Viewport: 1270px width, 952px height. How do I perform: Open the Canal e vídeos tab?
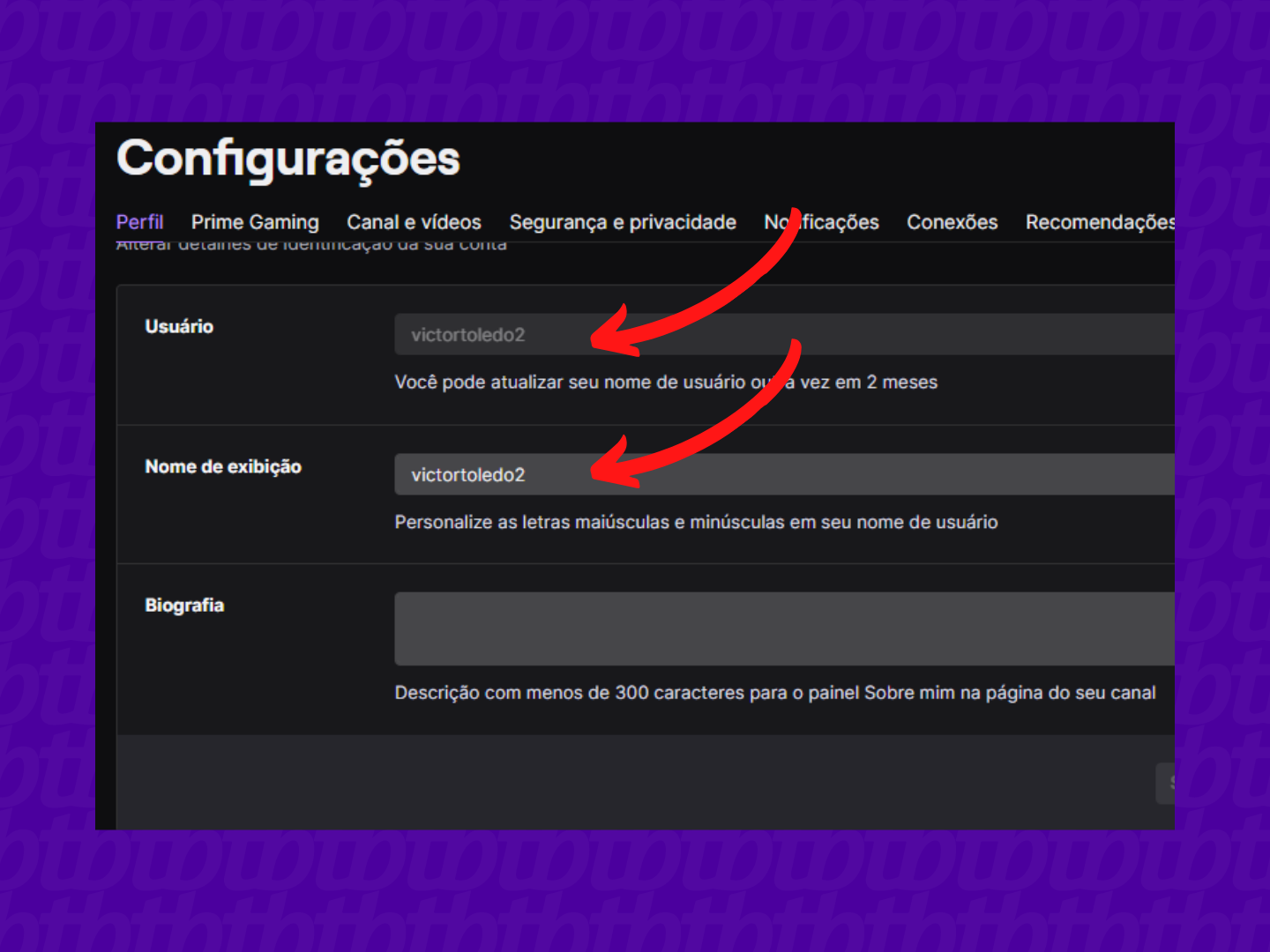414,222
